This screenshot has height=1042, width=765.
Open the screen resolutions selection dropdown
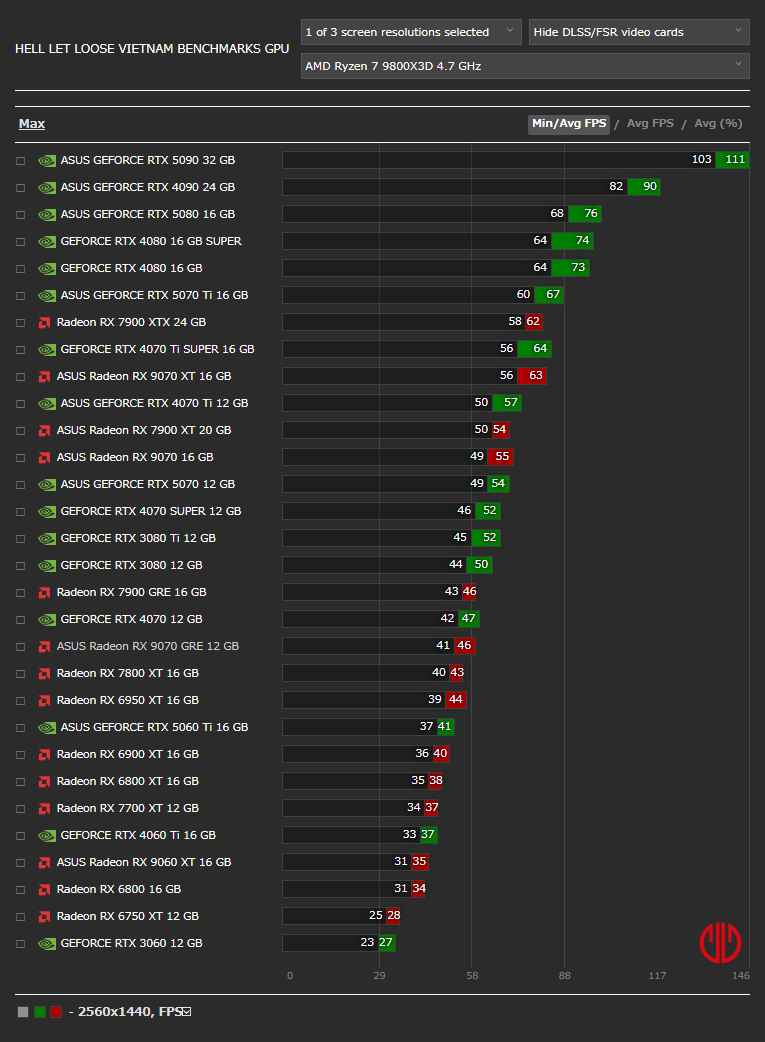tap(411, 32)
